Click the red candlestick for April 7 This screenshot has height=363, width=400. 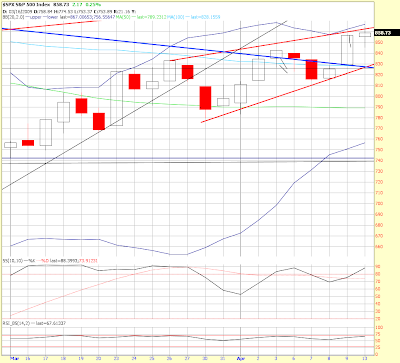(311, 69)
